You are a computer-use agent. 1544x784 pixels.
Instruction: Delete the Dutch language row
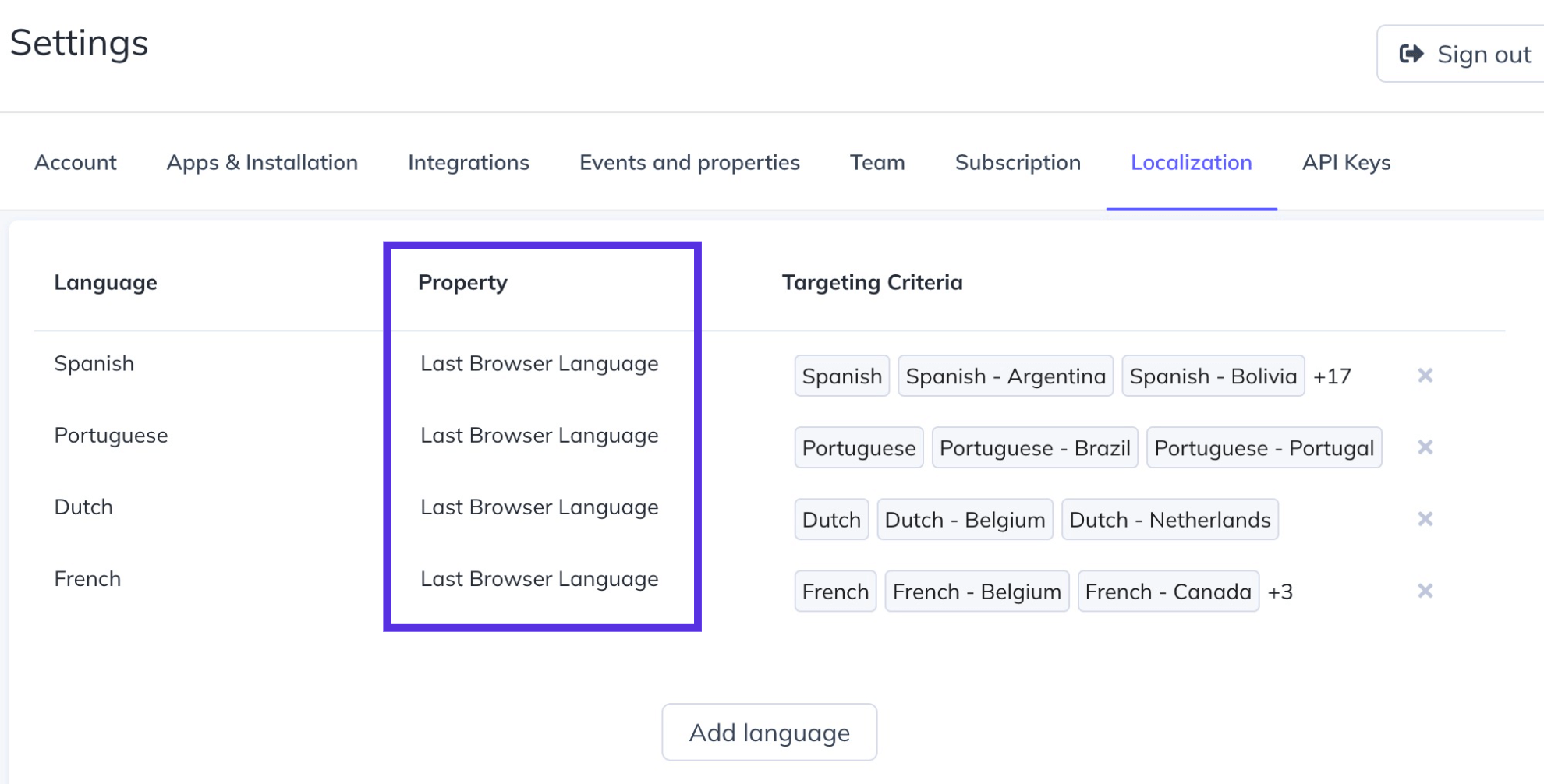pyautogui.click(x=1425, y=519)
